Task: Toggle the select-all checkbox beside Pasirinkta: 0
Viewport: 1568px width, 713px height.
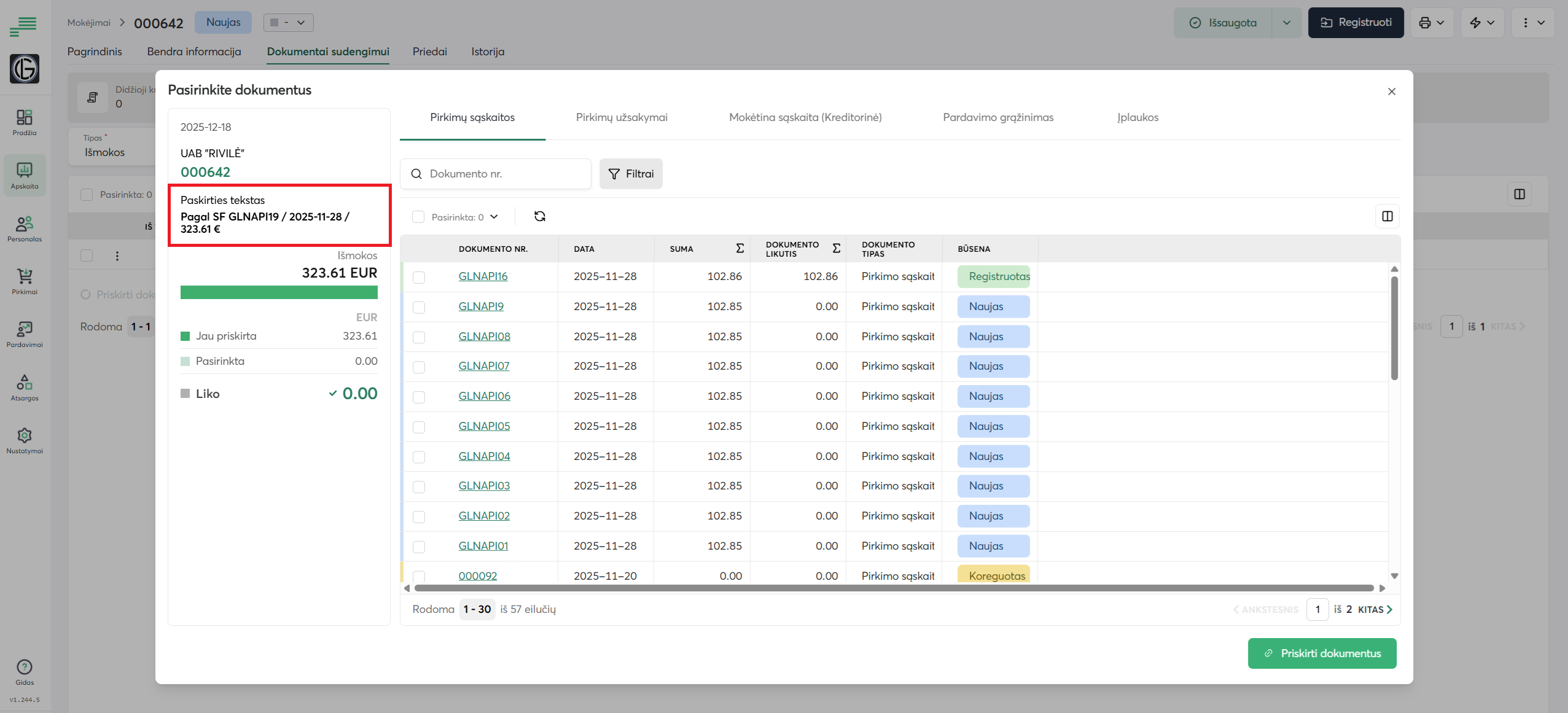Action: [x=418, y=217]
